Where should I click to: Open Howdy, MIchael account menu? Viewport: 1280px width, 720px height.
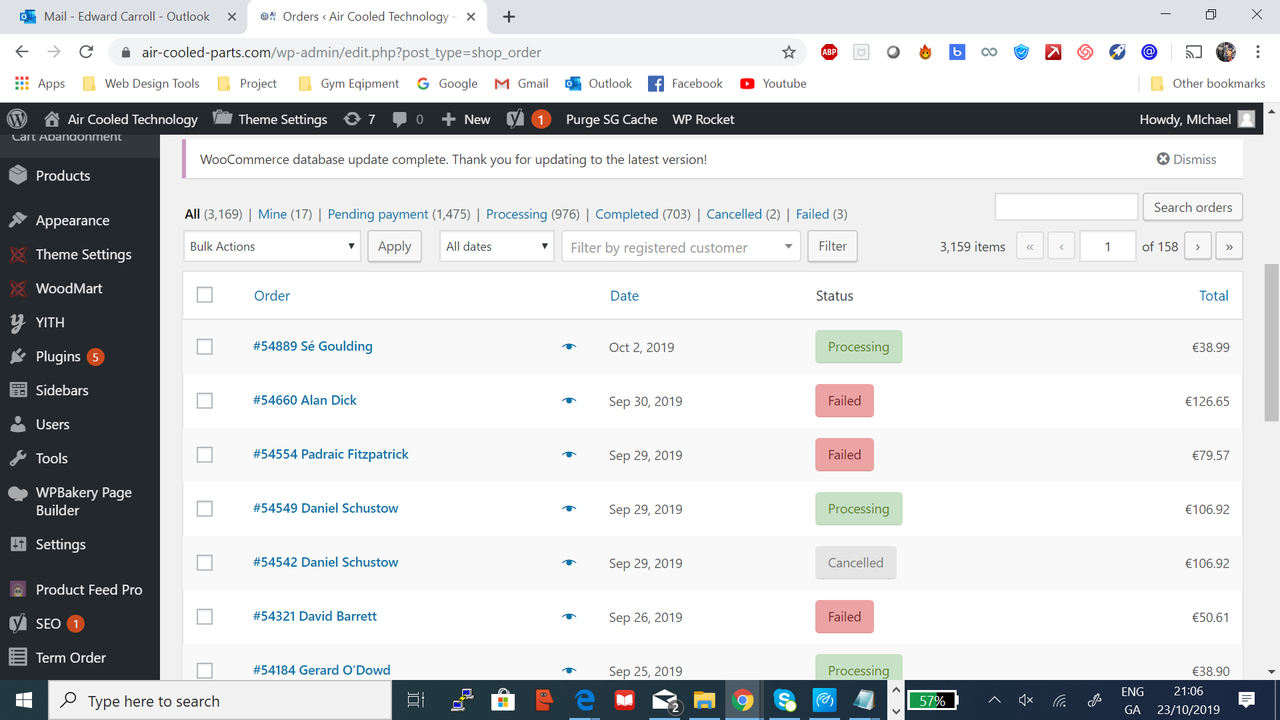pos(1197,119)
